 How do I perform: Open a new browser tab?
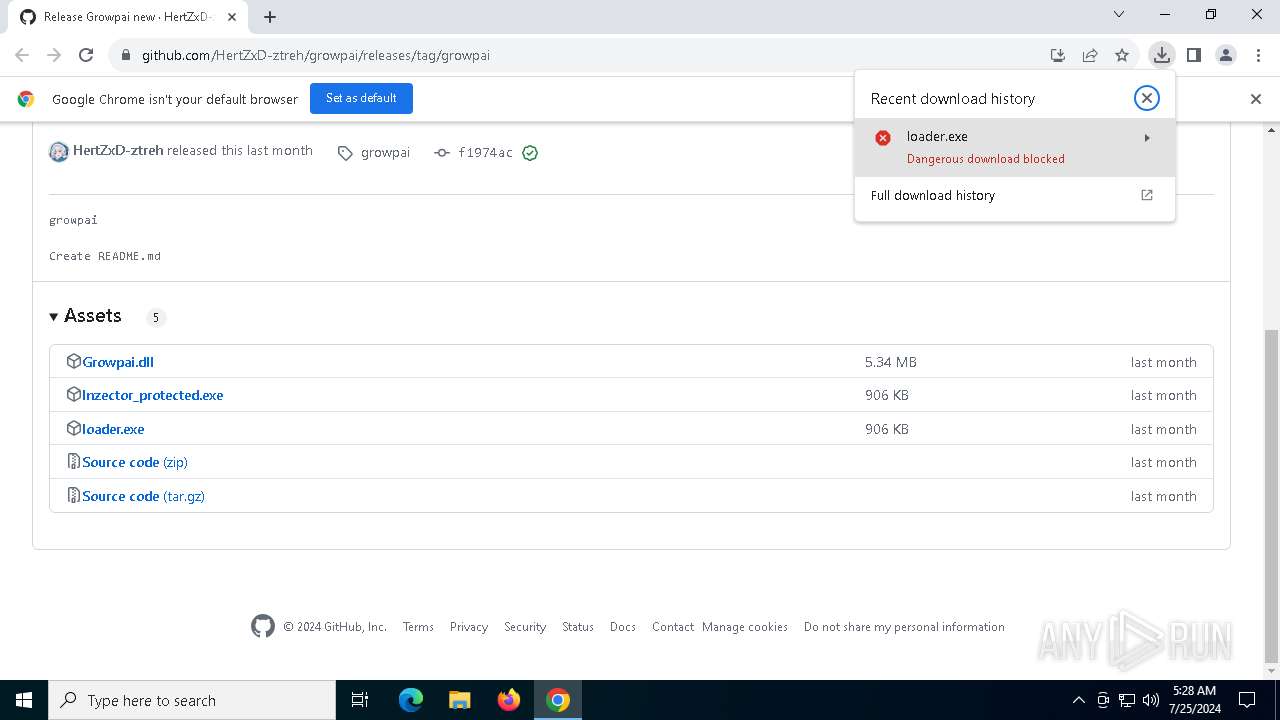pyautogui.click(x=270, y=17)
